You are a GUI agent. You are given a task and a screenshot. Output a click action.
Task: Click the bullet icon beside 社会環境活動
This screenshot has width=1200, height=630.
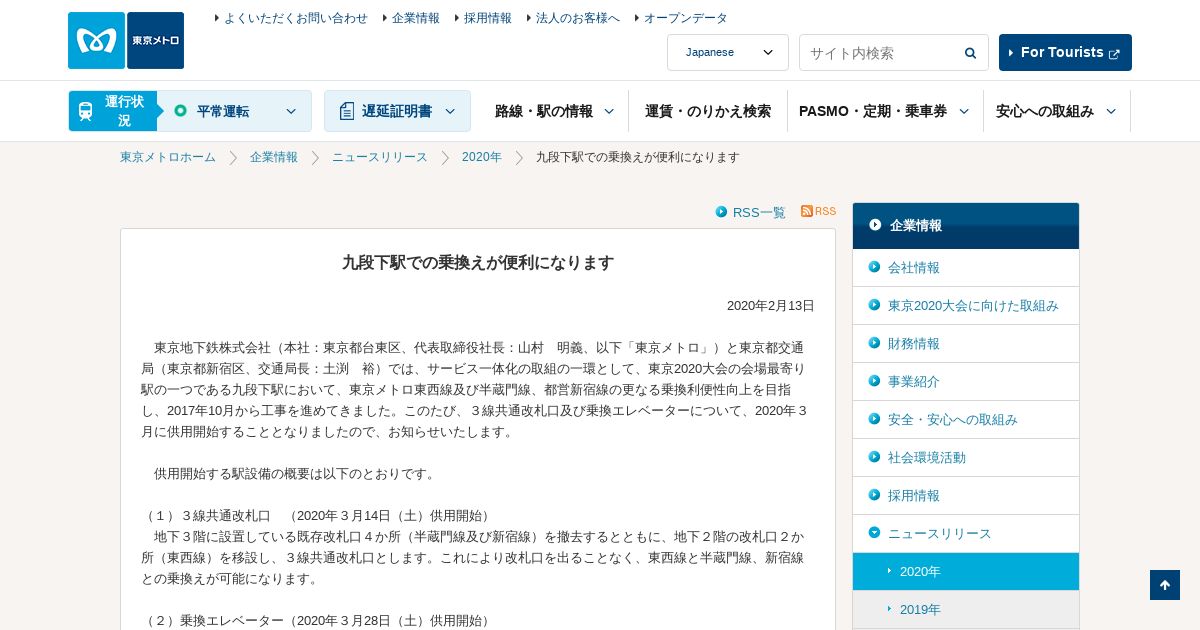coord(875,457)
